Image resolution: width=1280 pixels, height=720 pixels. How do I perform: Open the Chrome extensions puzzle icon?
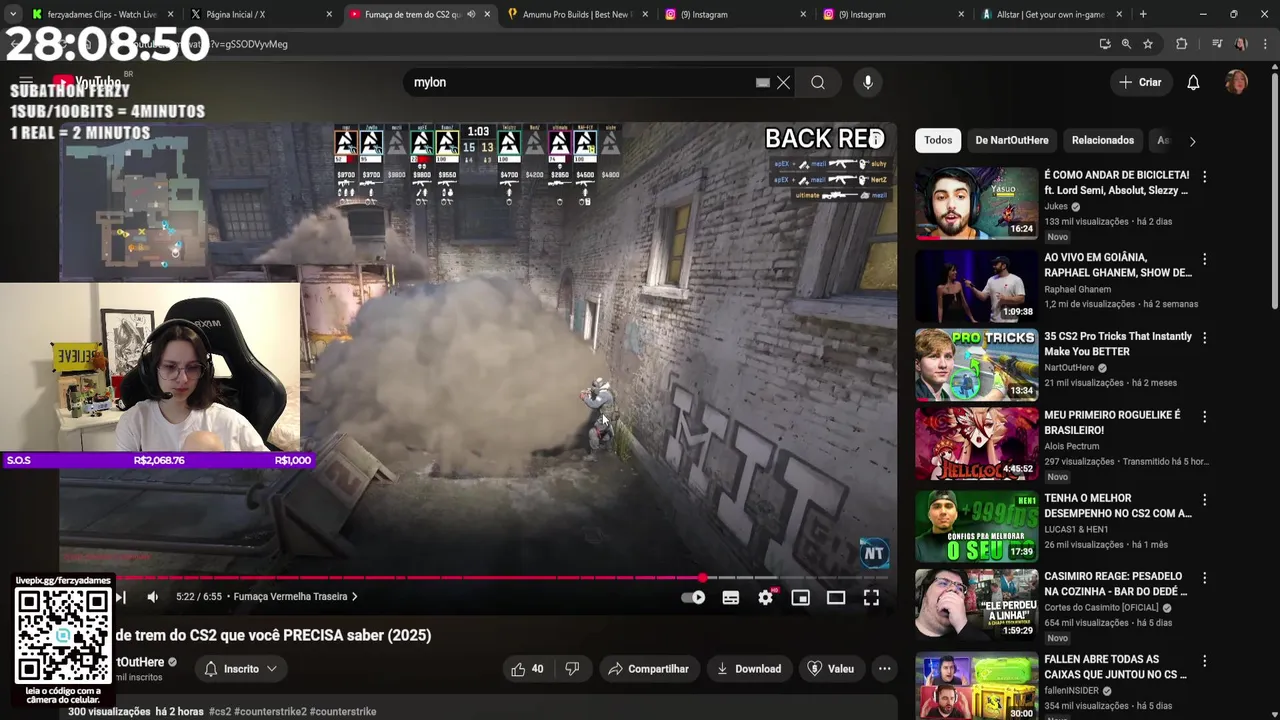1181,44
